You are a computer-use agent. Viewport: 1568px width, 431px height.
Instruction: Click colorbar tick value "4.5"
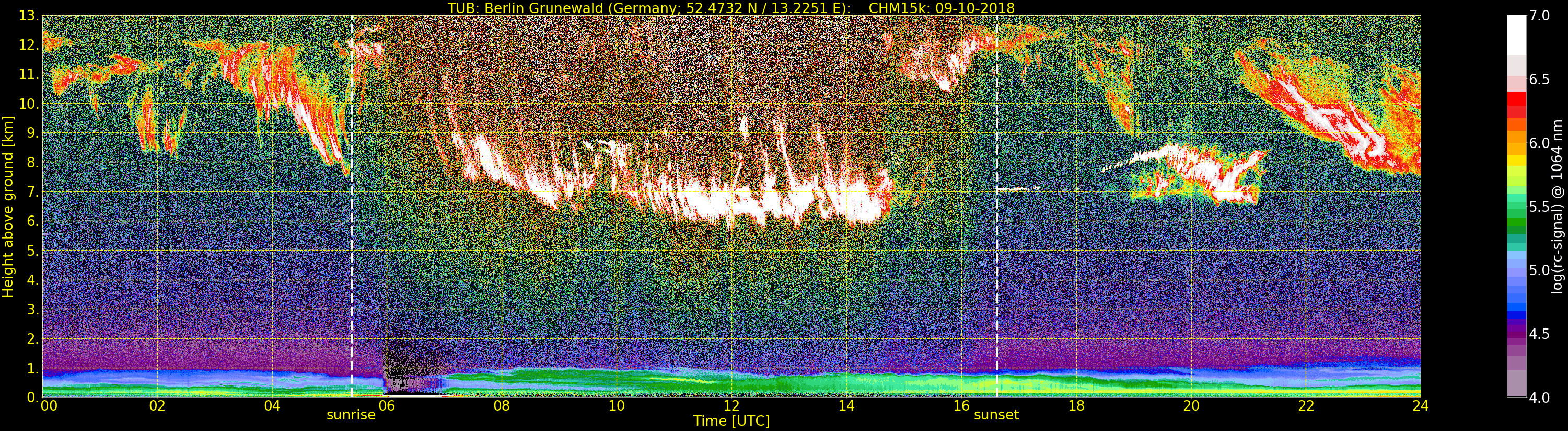tap(1539, 334)
